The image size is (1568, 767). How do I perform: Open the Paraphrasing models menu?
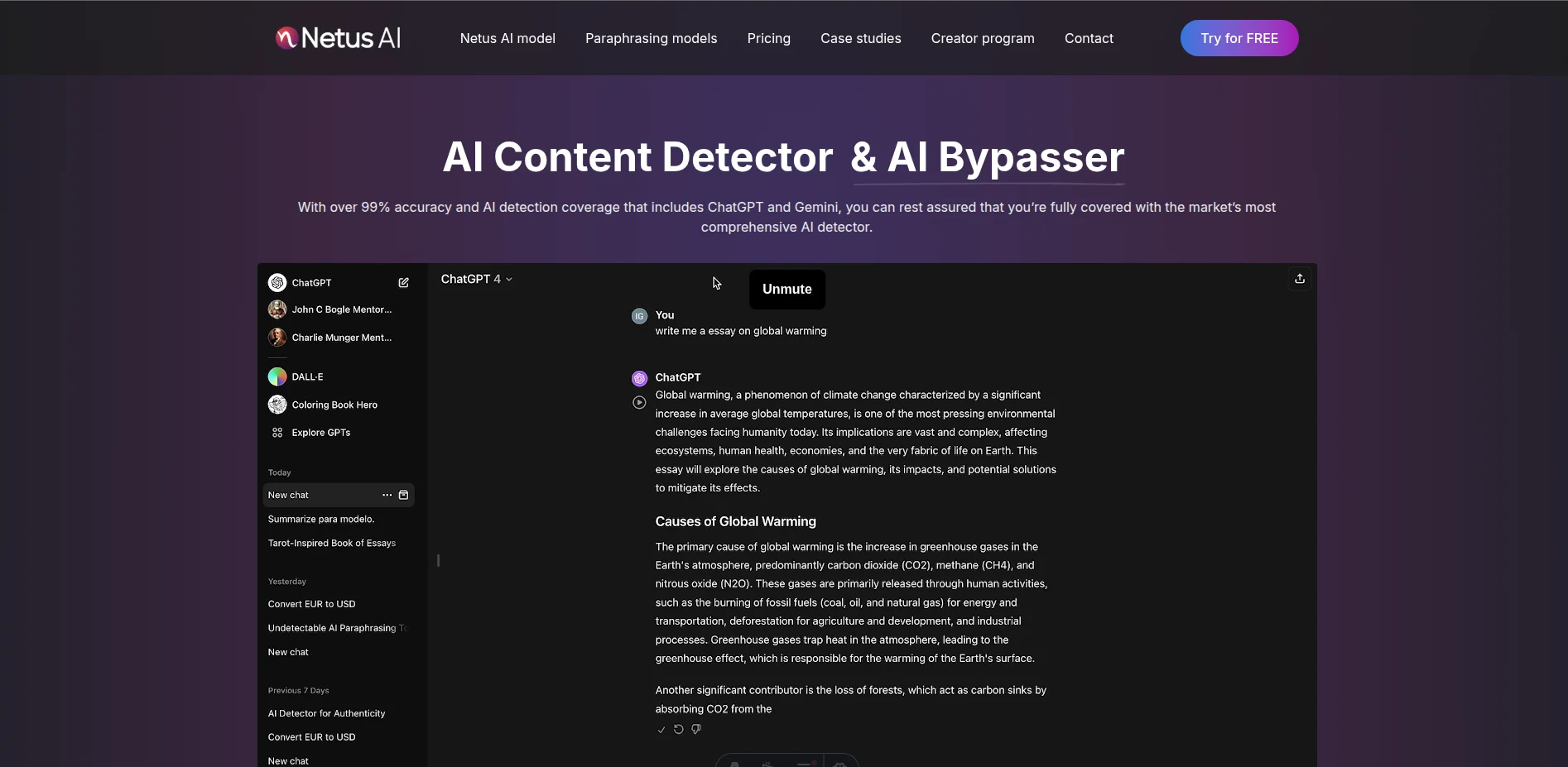[x=651, y=39]
